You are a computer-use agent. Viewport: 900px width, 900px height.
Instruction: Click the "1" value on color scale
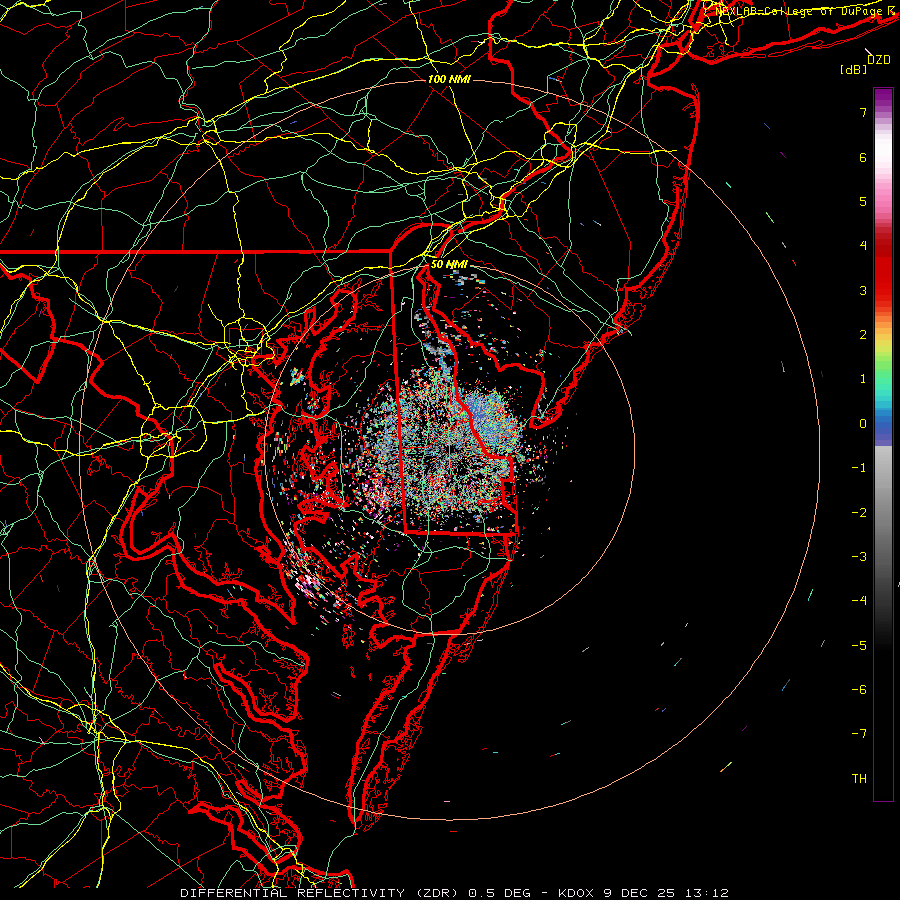coord(863,379)
